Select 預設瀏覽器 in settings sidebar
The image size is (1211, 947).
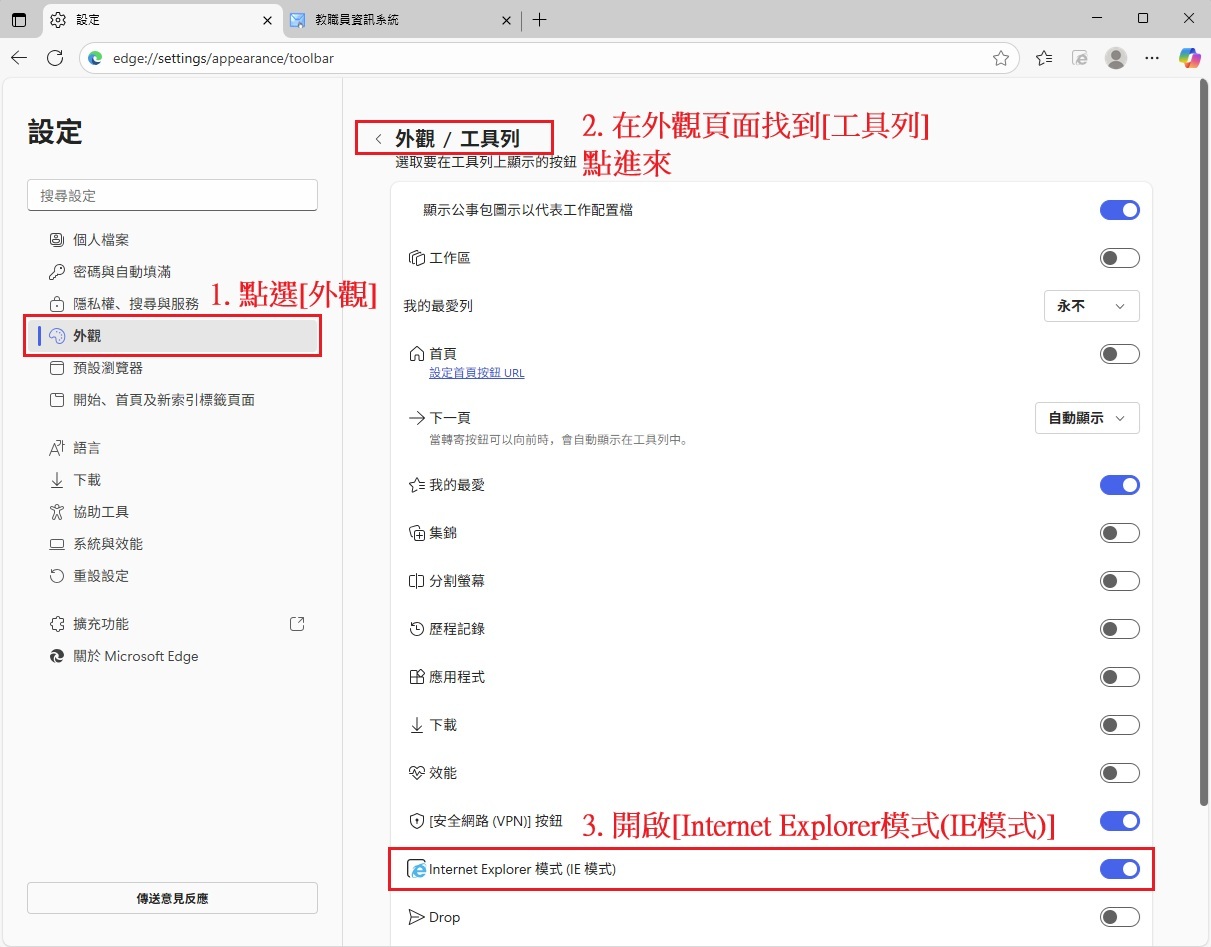108,368
